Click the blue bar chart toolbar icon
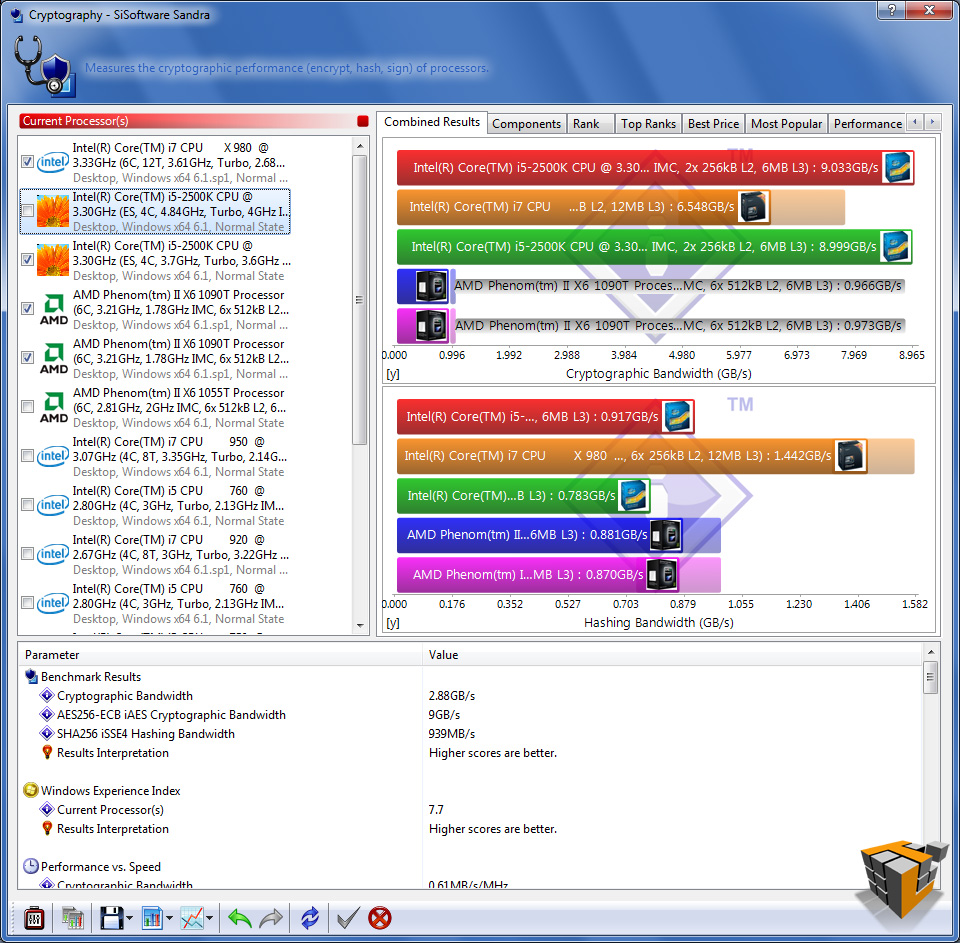Screen dimensions: 960x943 click(x=152, y=918)
